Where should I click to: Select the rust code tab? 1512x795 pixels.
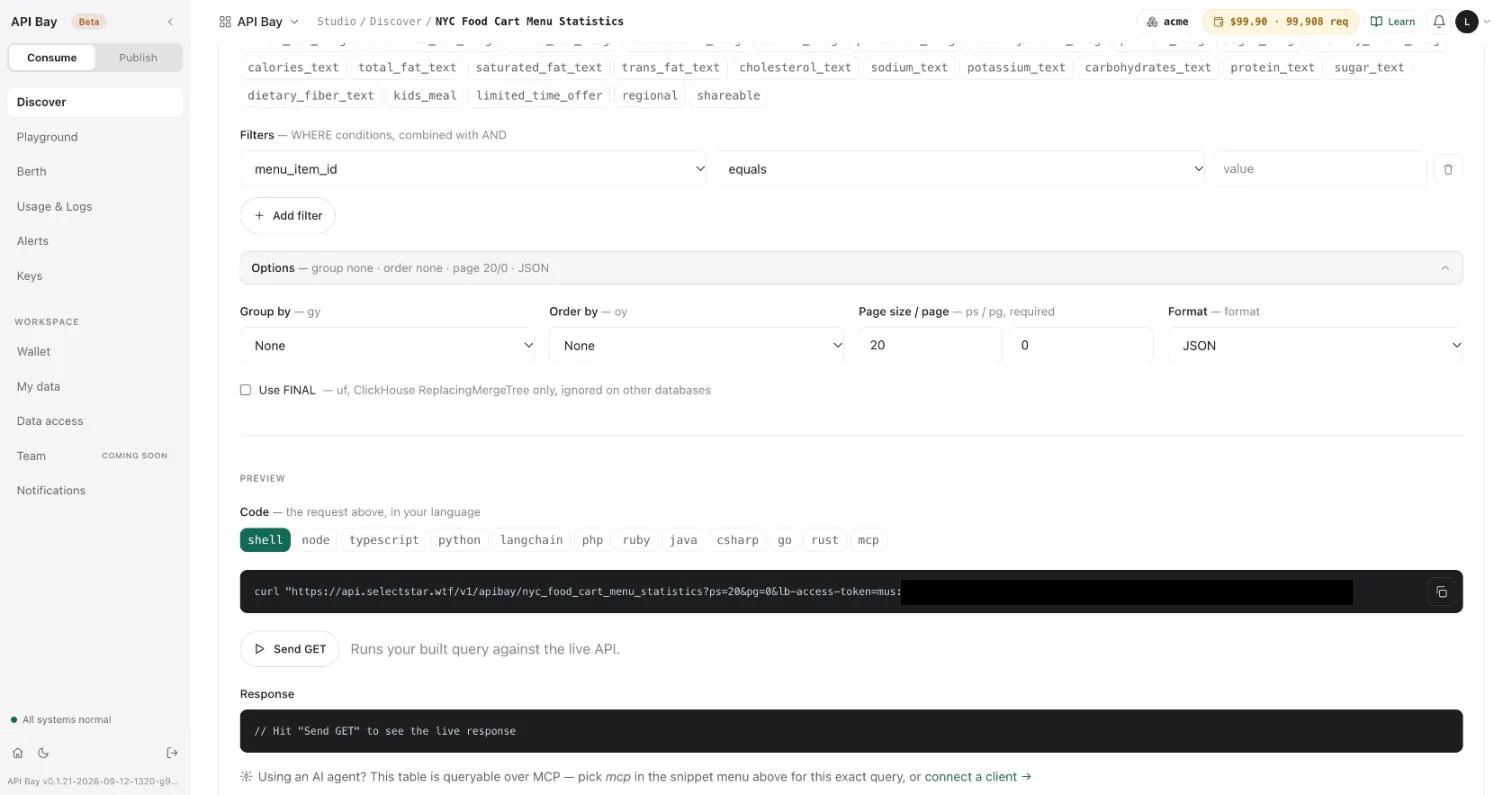point(824,540)
